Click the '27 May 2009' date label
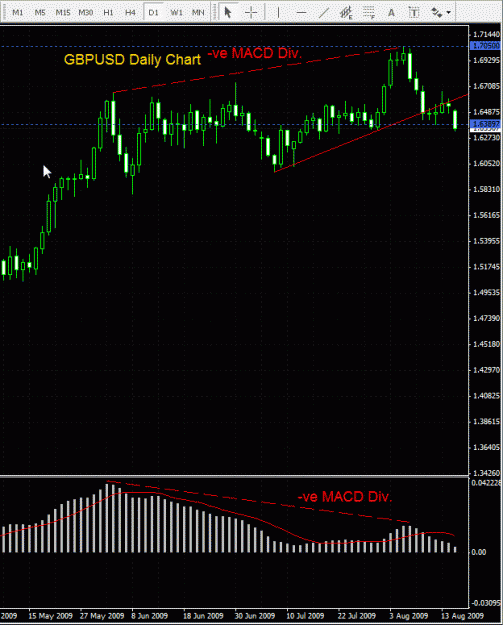 [102, 616]
